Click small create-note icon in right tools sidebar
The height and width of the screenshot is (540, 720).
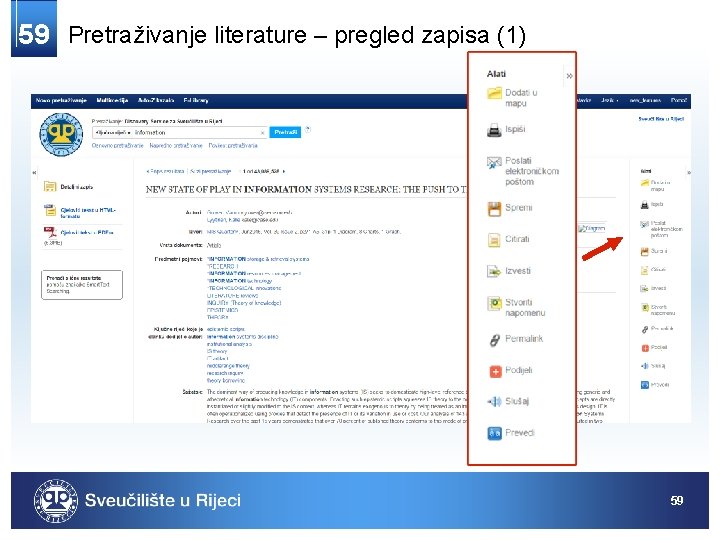(x=645, y=308)
